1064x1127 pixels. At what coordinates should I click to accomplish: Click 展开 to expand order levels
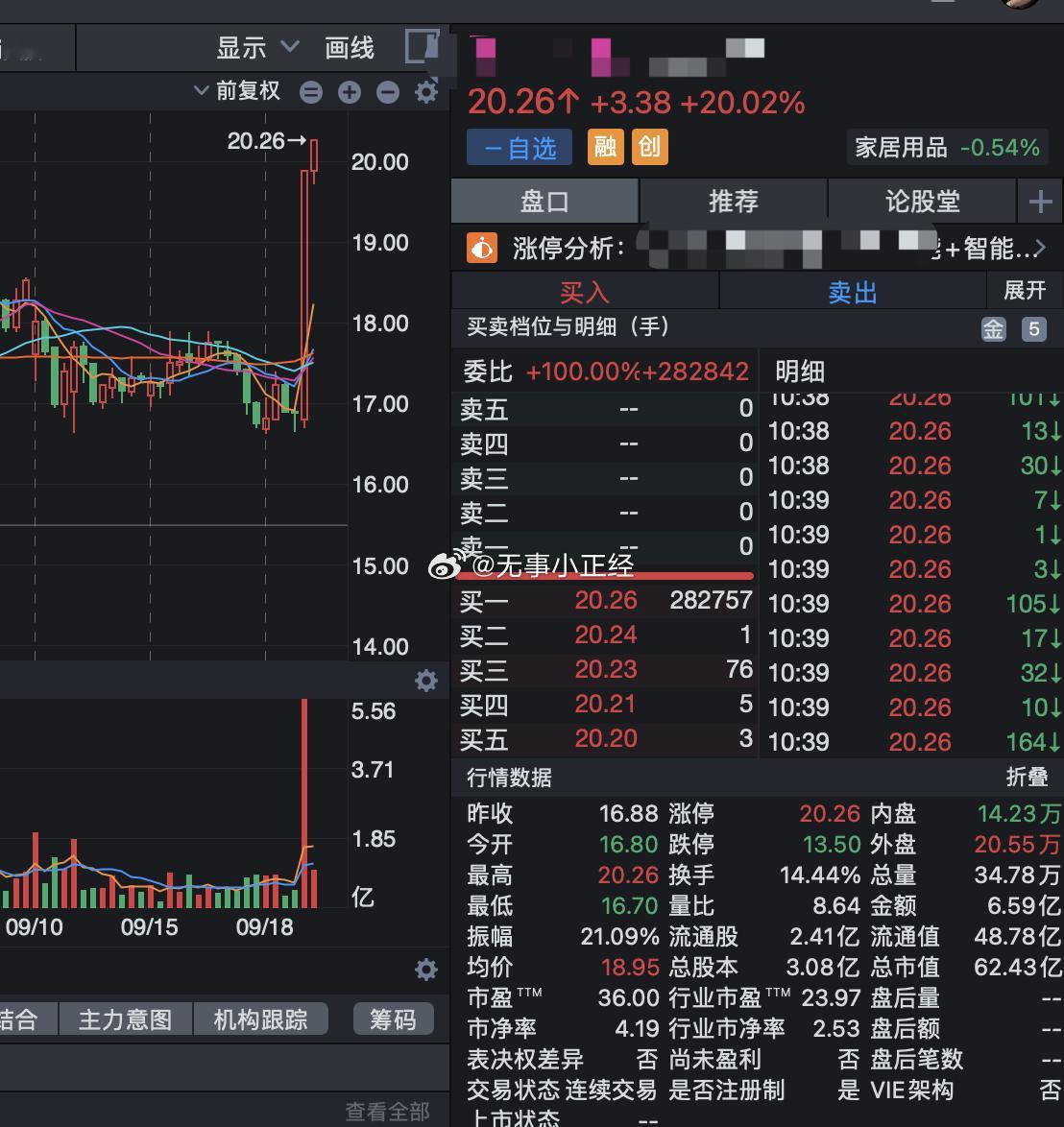1025,291
